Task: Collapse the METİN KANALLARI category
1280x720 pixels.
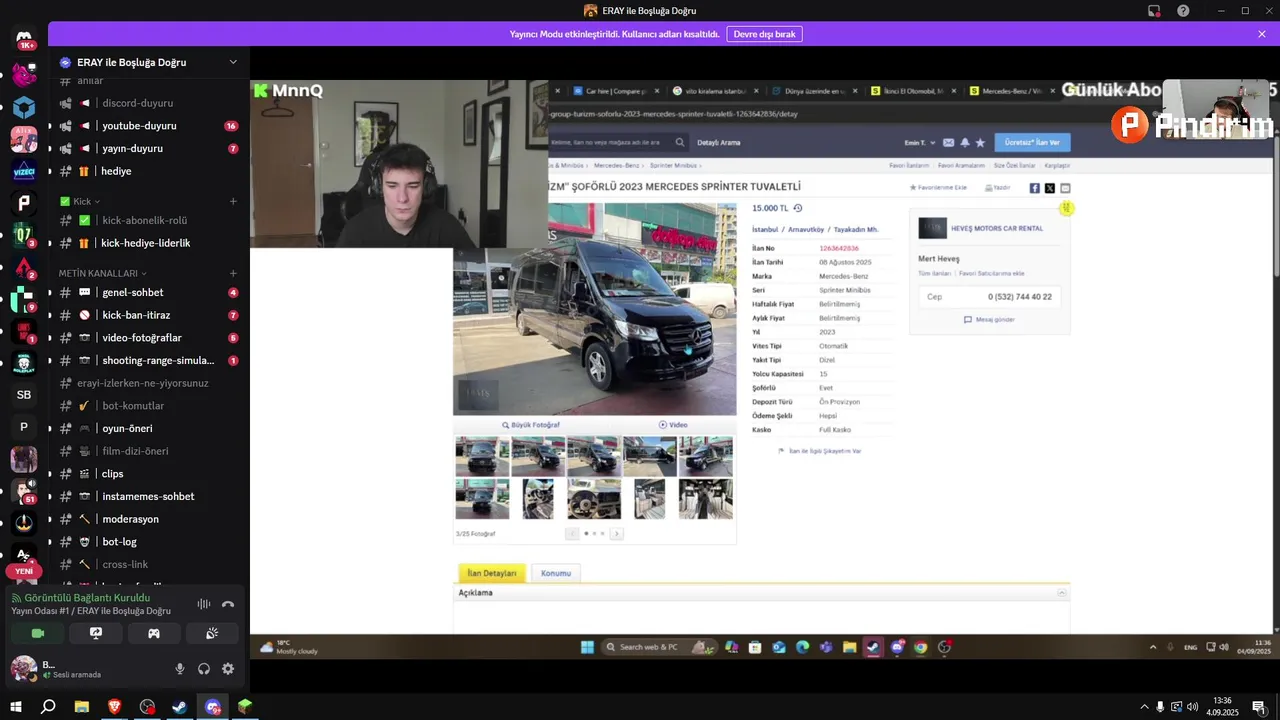Action: 102,273
